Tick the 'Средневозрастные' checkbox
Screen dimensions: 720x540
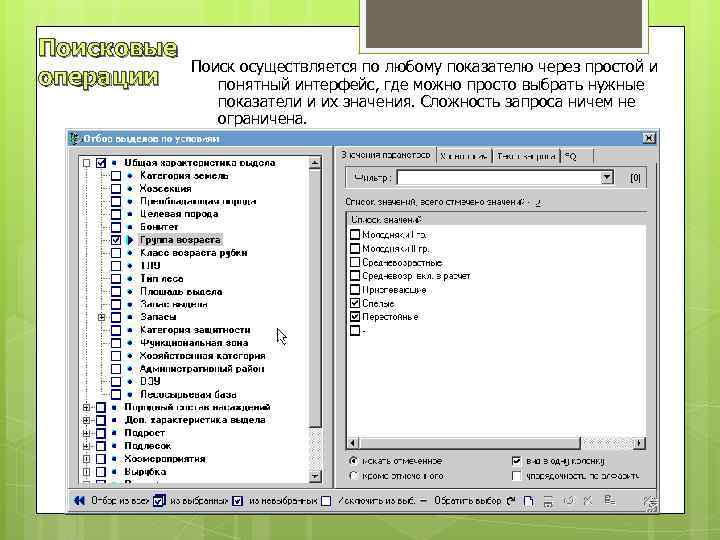point(354,263)
